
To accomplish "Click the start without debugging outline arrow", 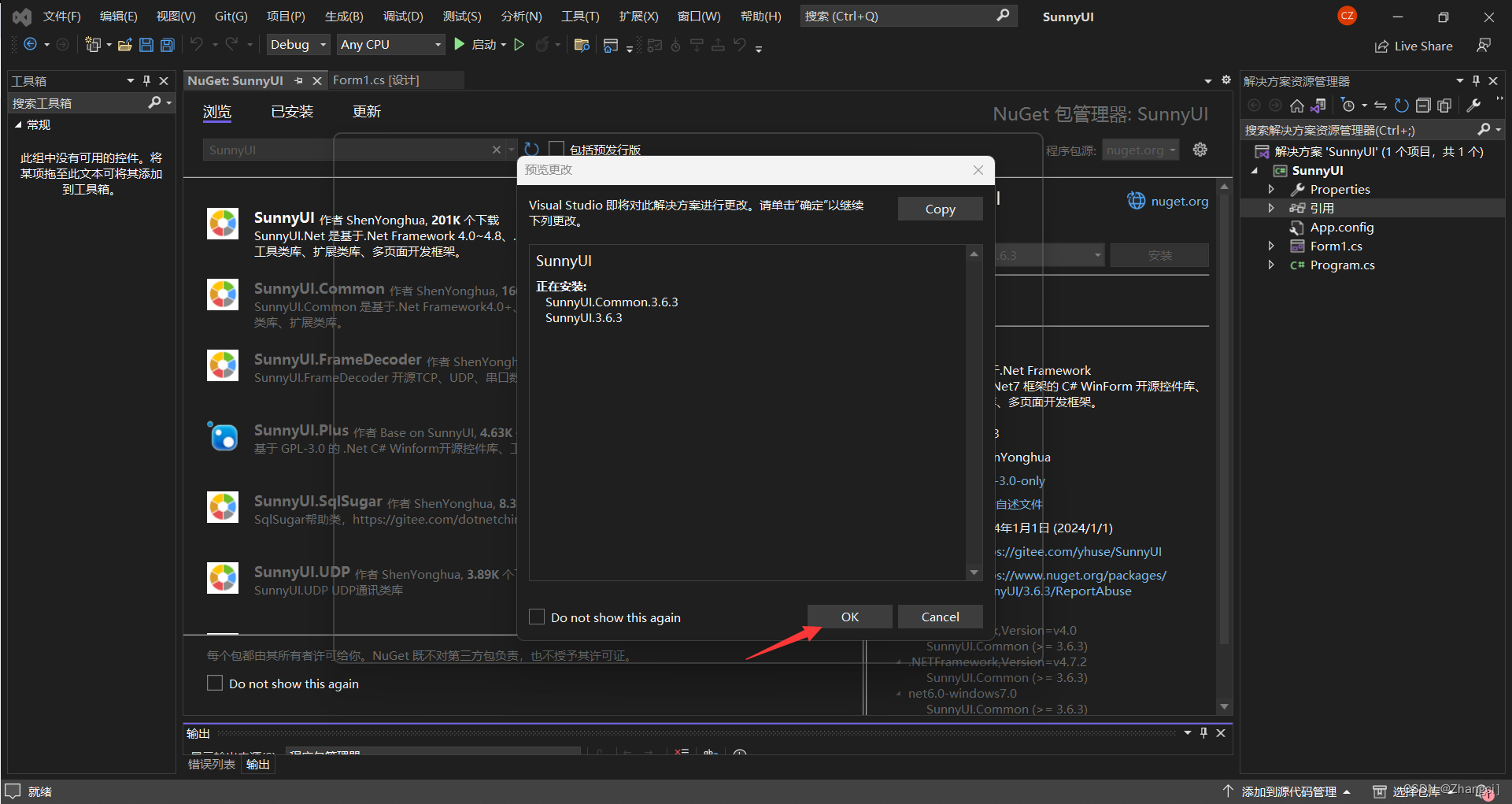I will [x=519, y=45].
